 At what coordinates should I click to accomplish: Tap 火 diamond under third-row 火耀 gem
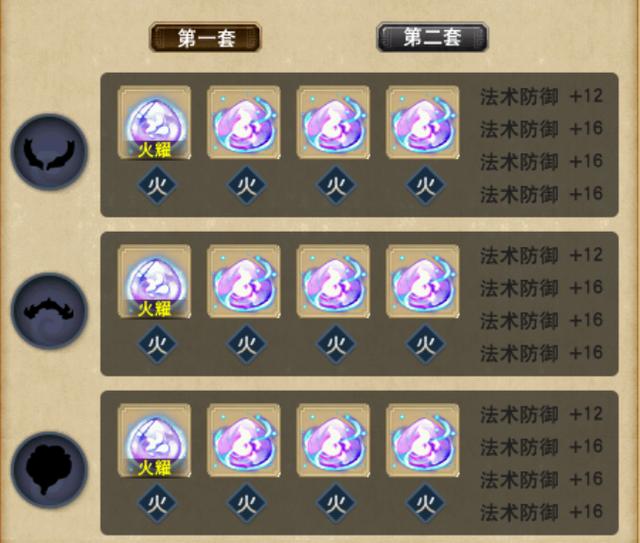(x=157, y=503)
